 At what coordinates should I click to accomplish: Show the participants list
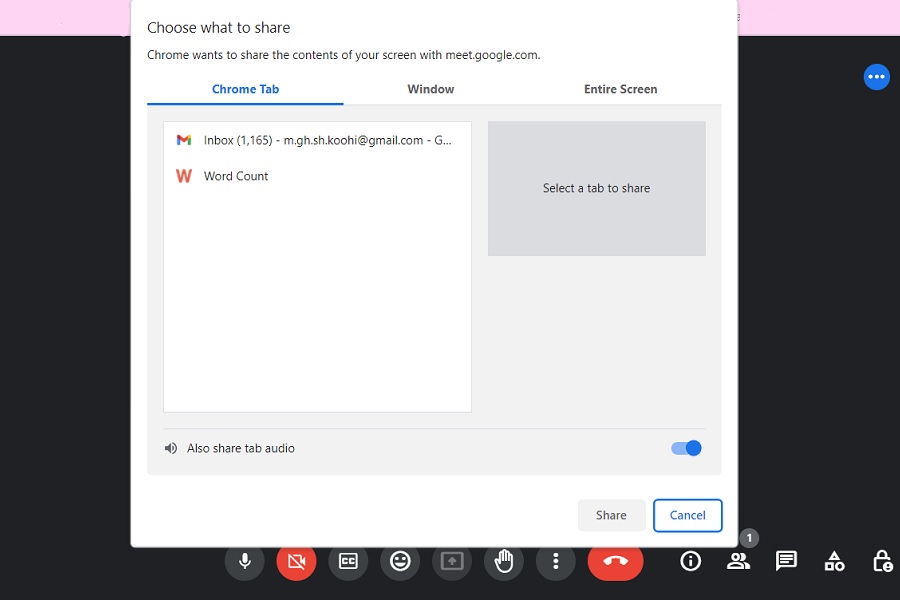(738, 561)
